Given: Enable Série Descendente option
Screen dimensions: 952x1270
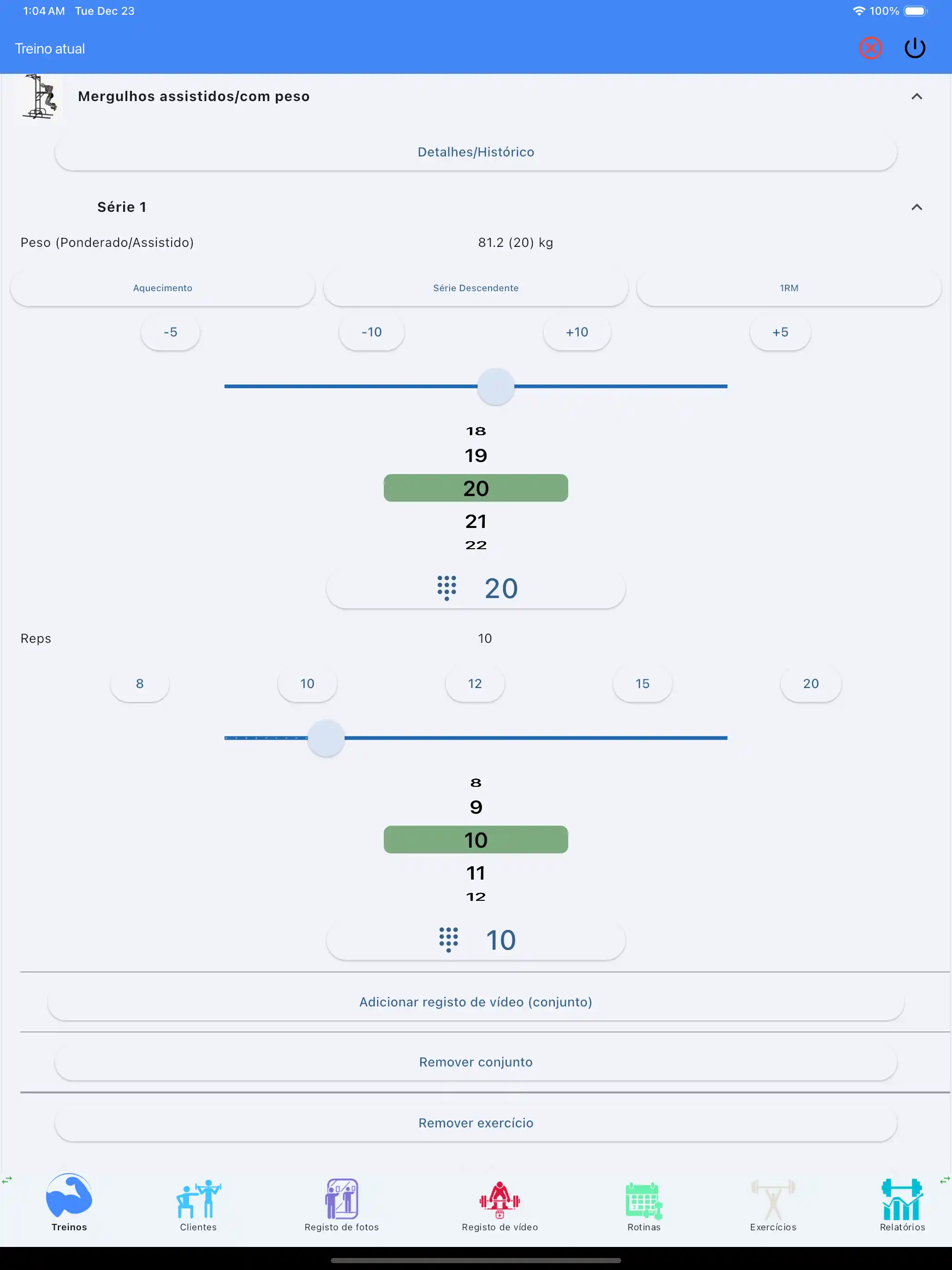Looking at the screenshot, I should (x=475, y=288).
